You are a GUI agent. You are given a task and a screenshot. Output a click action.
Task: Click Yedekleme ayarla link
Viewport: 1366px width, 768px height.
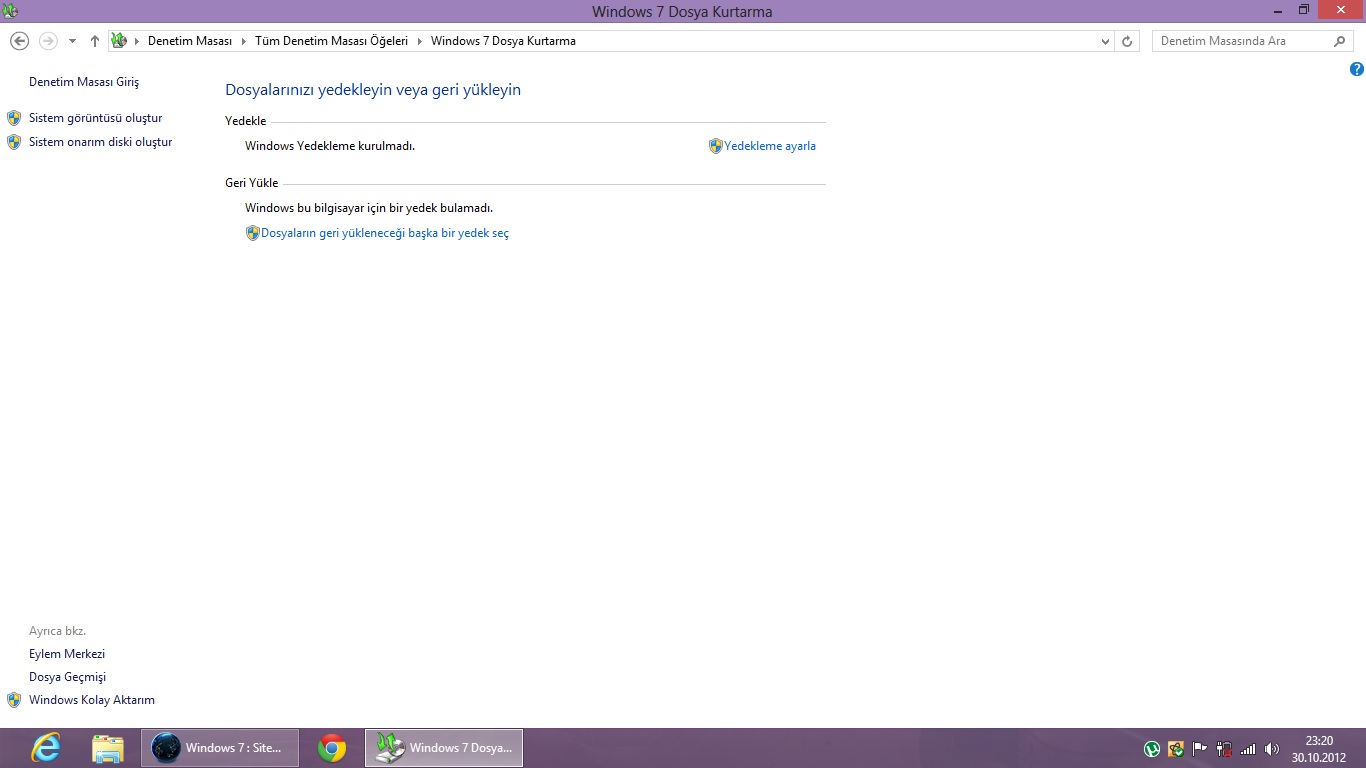770,146
